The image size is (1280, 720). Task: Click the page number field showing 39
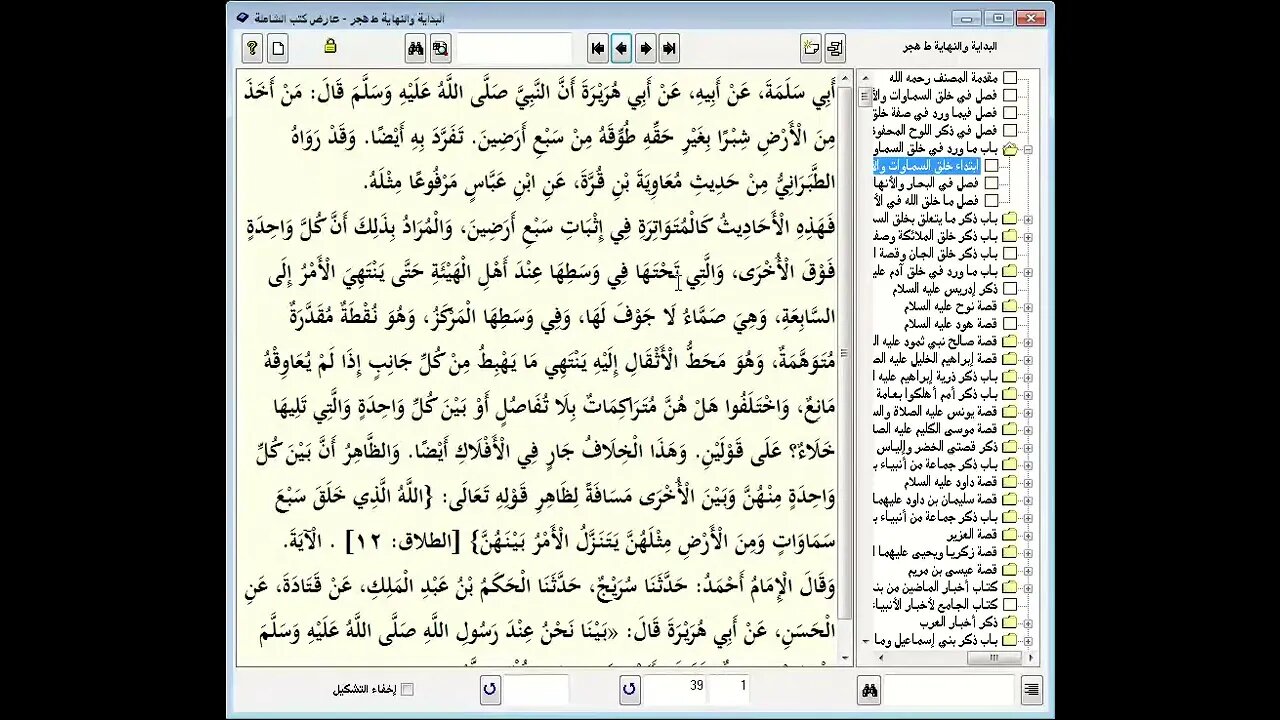coord(676,689)
